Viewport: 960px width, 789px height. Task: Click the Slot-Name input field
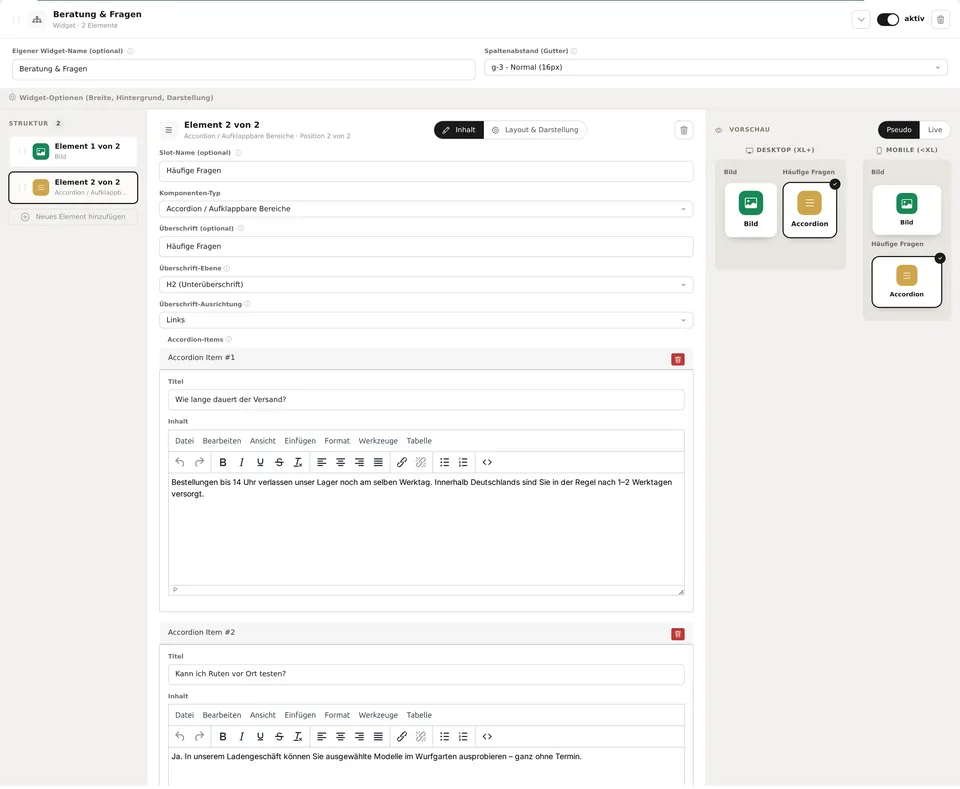[426, 171]
